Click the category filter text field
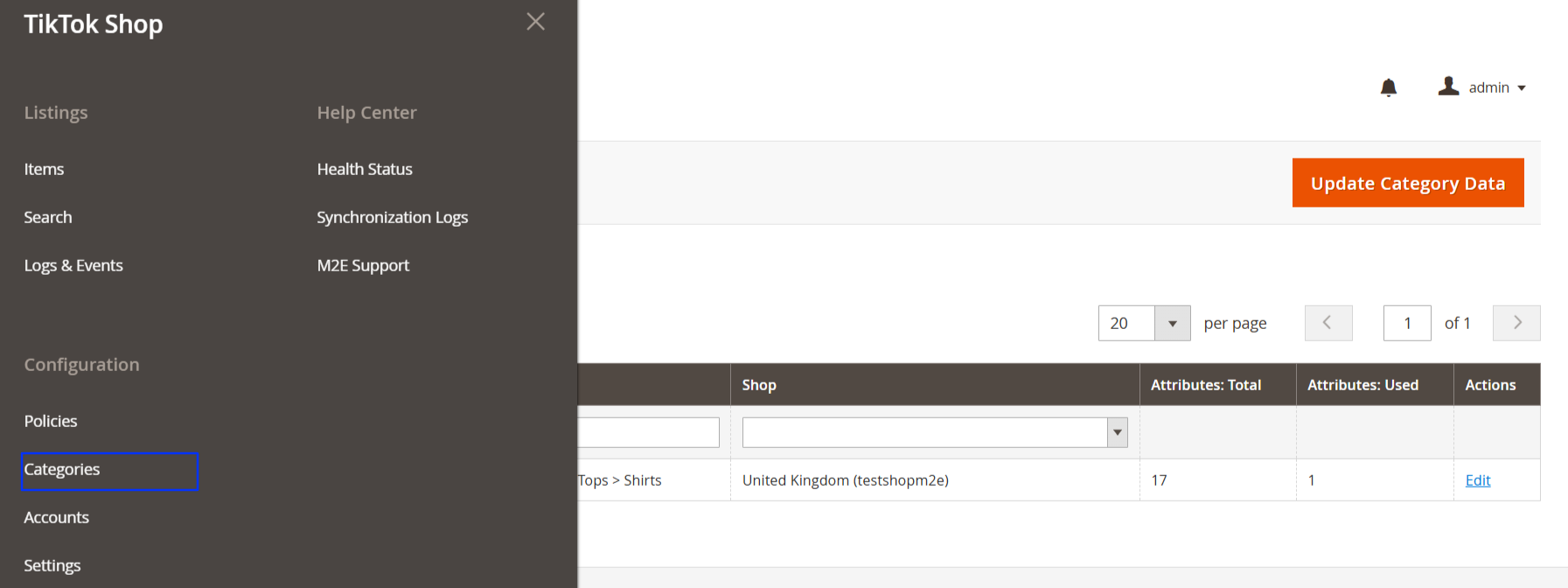Screen dimensions: 1568x588 point(648,432)
